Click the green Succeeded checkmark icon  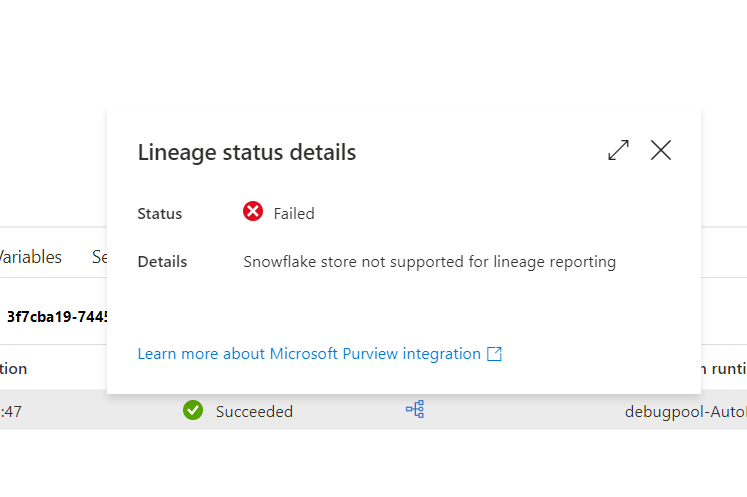click(193, 410)
